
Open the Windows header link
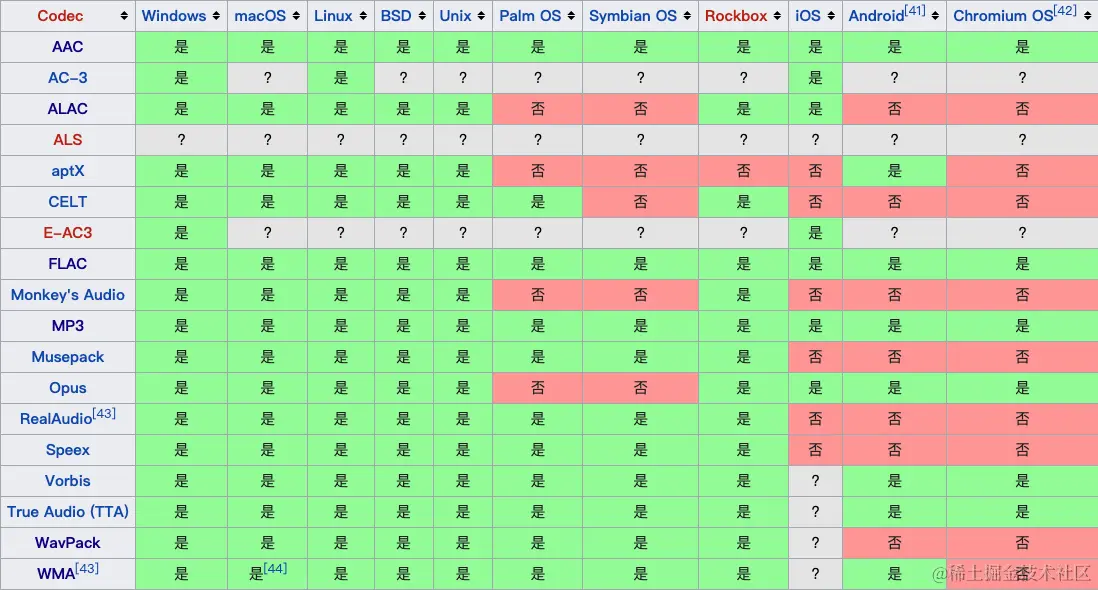coord(174,16)
